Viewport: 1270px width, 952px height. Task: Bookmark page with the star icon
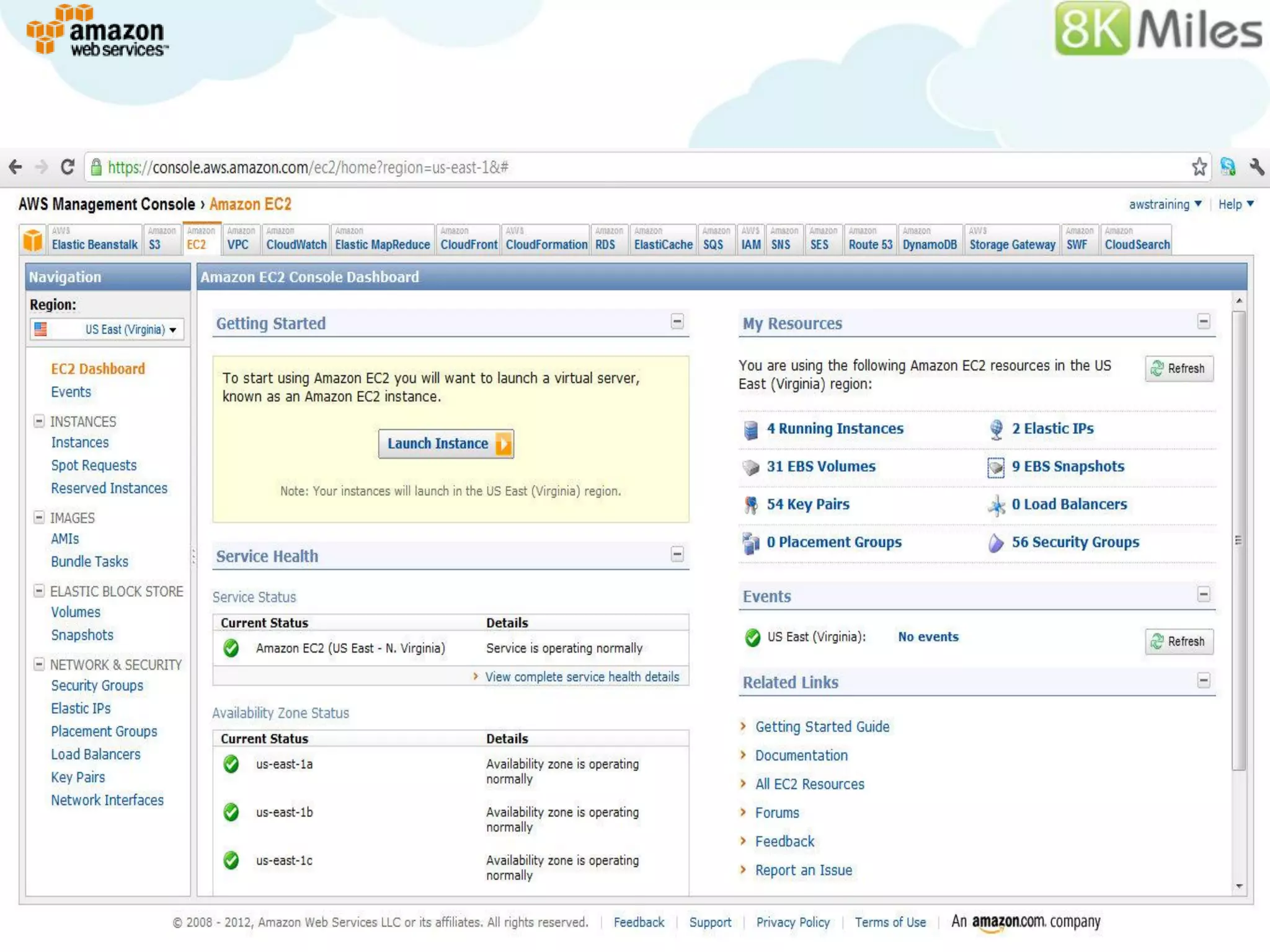[x=1199, y=167]
